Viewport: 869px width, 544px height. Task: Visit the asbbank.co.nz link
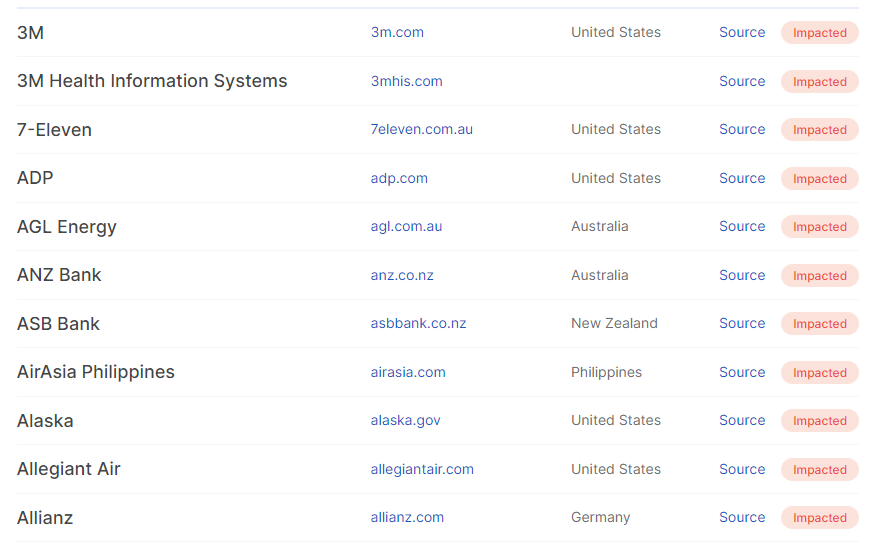point(418,323)
